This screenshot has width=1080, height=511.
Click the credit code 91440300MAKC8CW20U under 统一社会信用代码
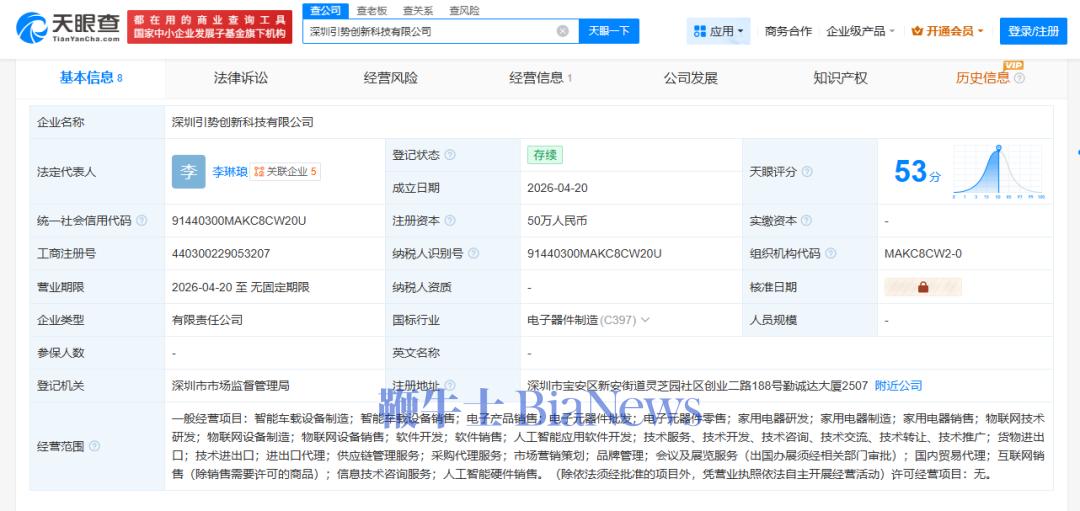pyautogui.click(x=239, y=221)
